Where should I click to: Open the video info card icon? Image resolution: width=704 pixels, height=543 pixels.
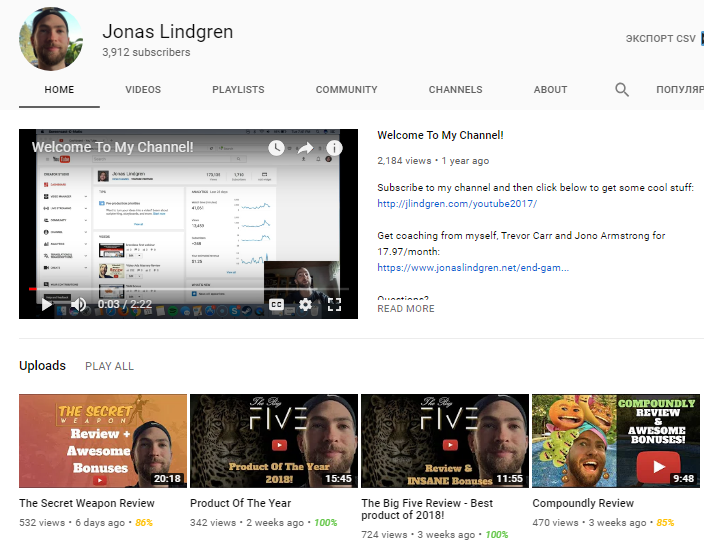point(334,148)
